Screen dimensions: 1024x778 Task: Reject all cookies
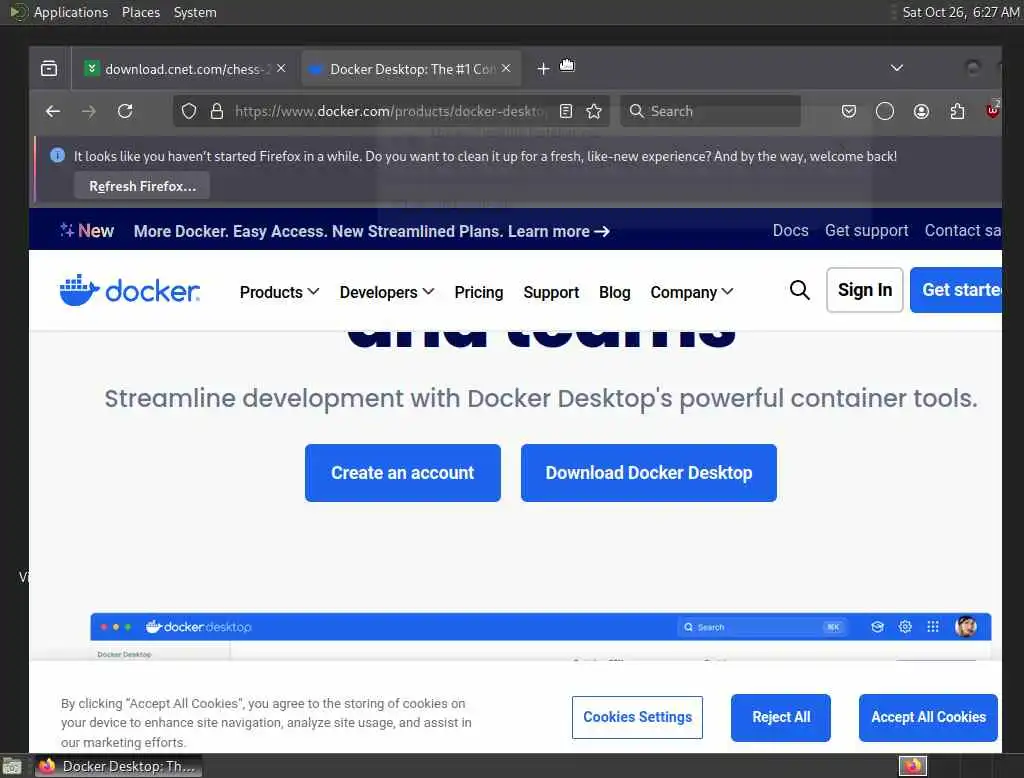tap(781, 717)
